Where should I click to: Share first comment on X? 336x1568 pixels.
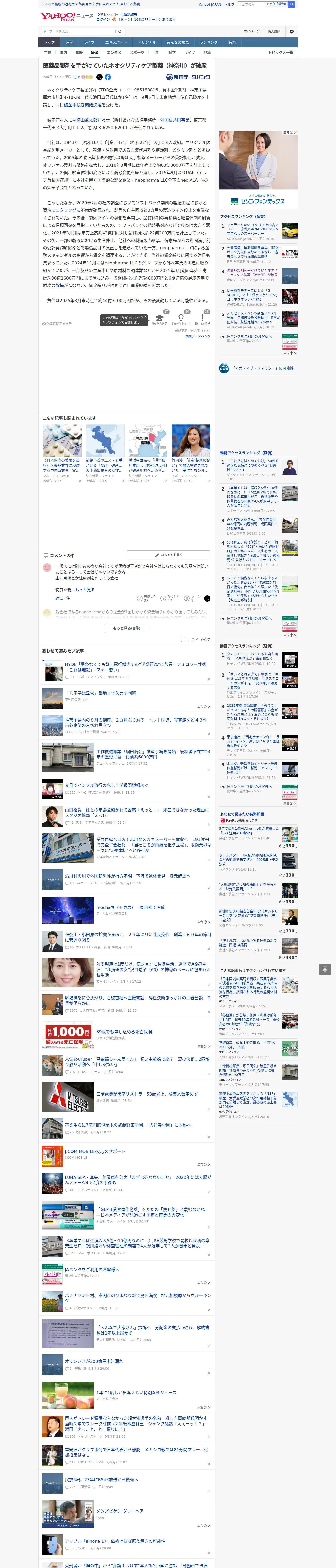click(x=207, y=598)
